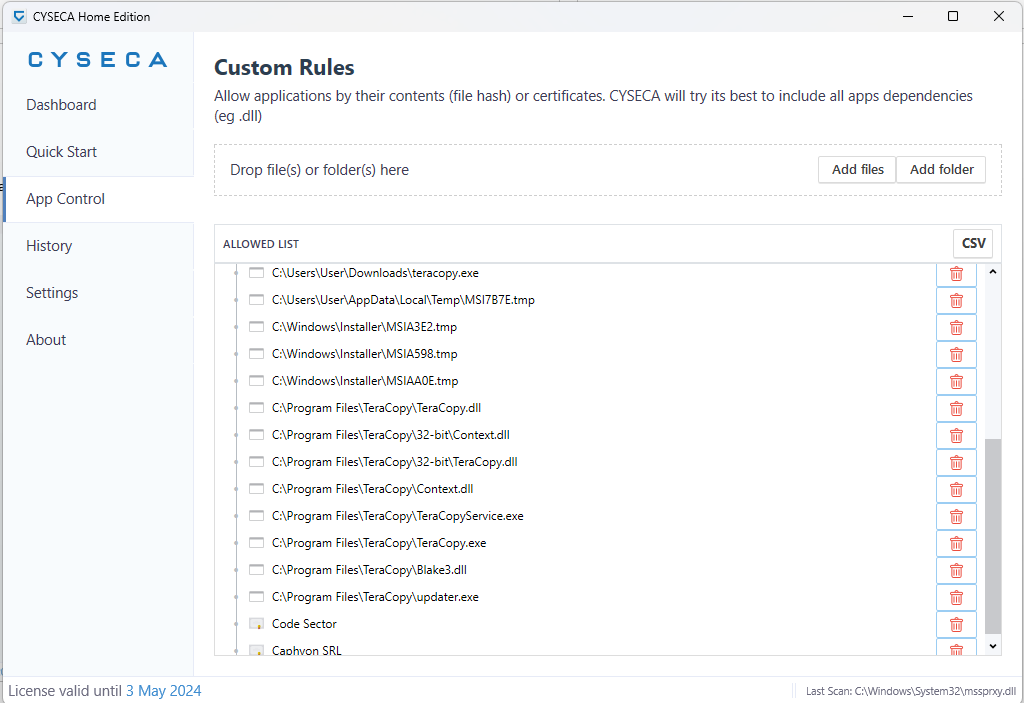The height and width of the screenshot is (703, 1024).
Task: Click the Add folder button
Action: 941,170
